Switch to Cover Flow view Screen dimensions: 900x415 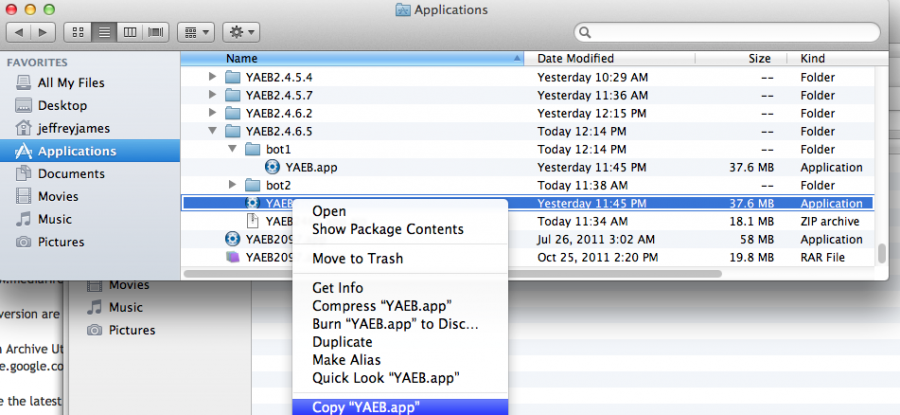coord(156,32)
